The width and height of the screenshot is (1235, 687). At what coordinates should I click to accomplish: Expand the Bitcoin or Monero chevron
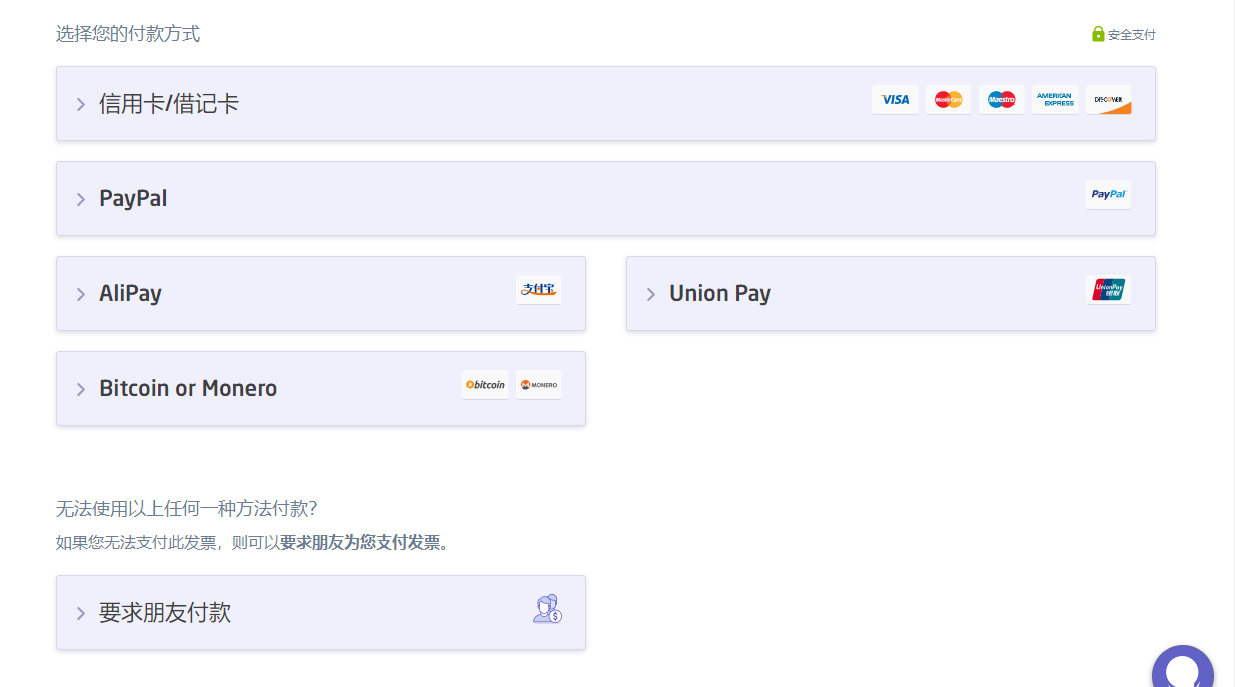pos(81,389)
